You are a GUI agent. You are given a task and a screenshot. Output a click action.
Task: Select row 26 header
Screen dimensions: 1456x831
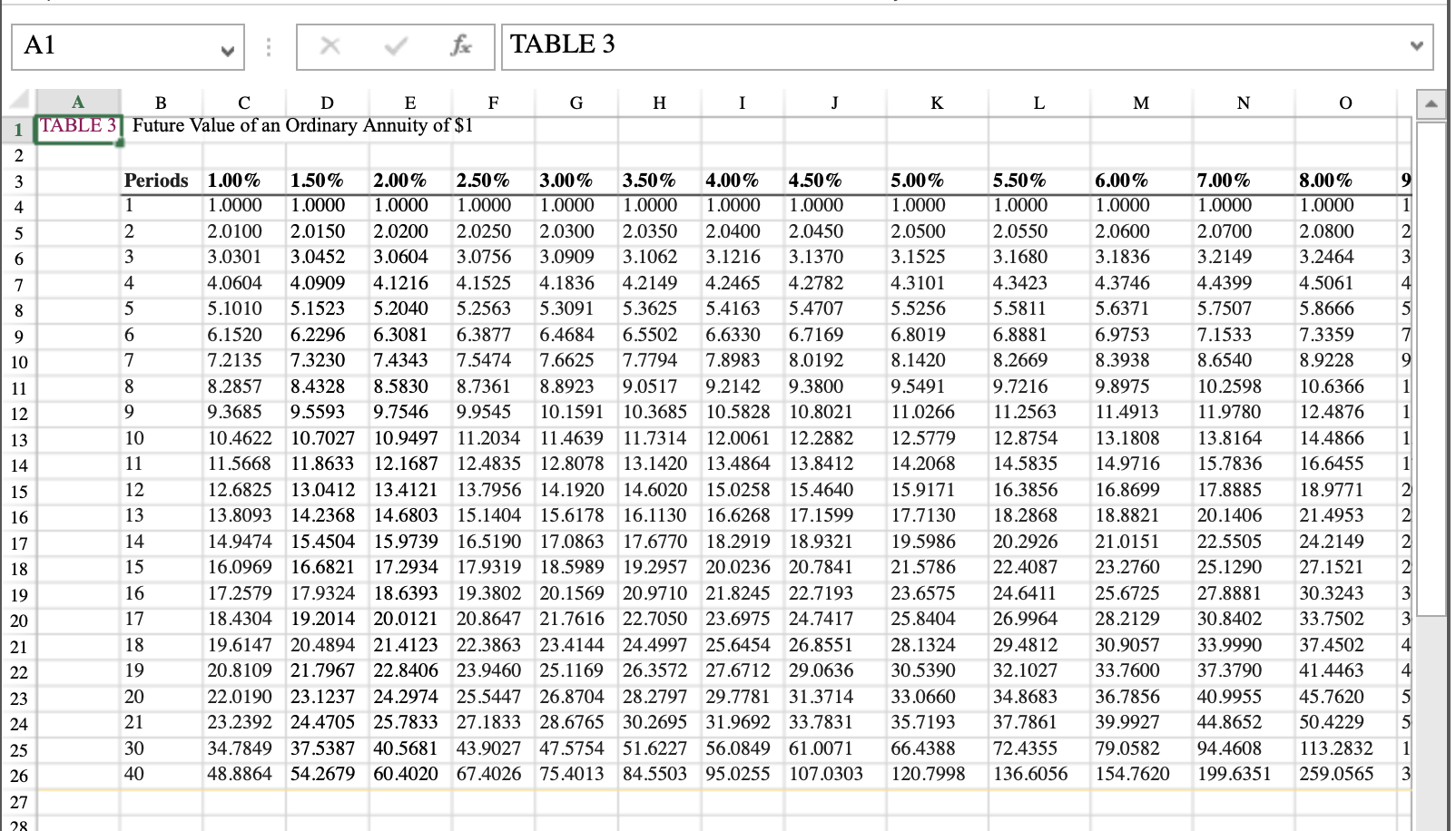click(19, 774)
